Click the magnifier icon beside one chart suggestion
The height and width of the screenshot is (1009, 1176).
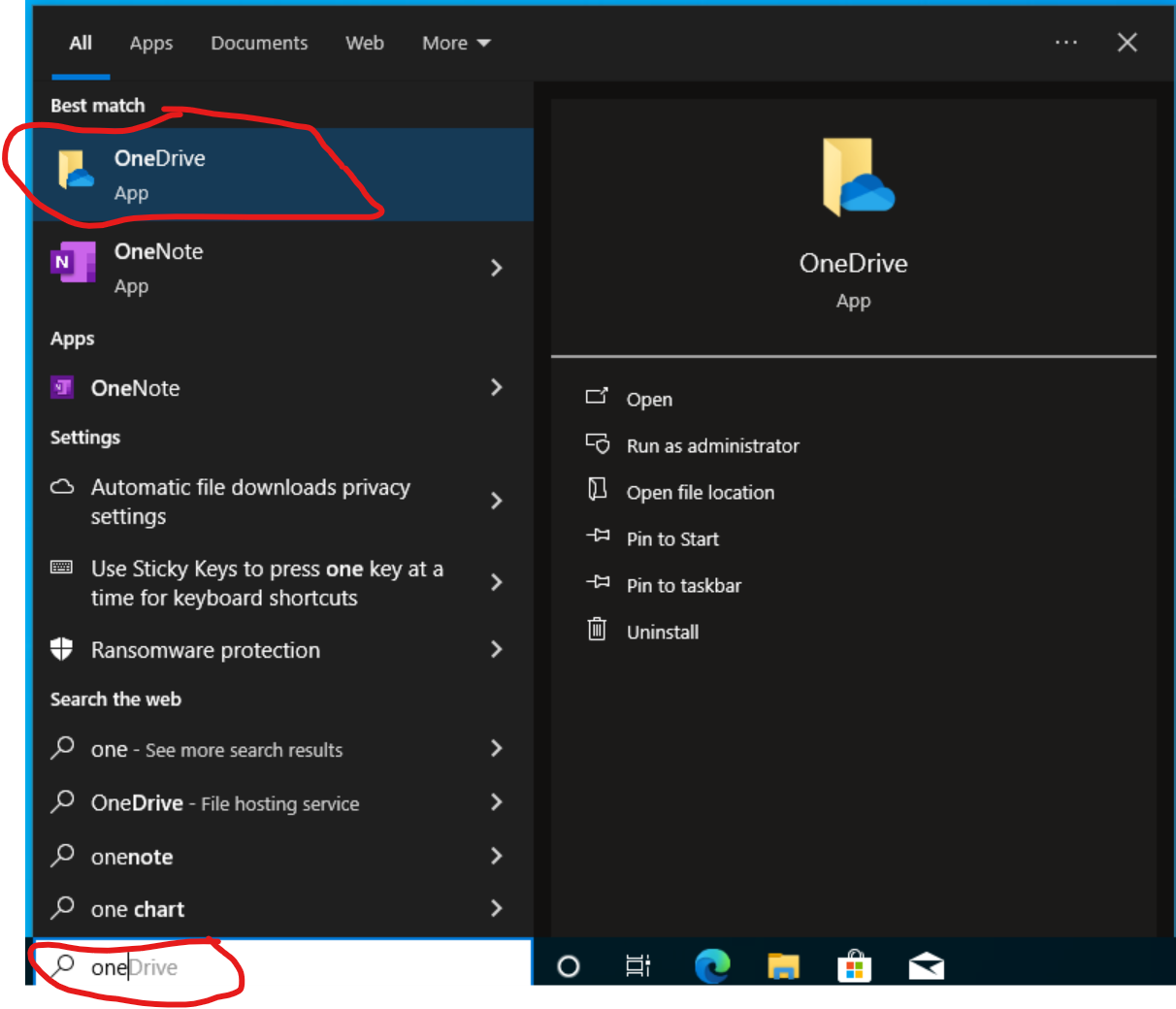point(63,907)
